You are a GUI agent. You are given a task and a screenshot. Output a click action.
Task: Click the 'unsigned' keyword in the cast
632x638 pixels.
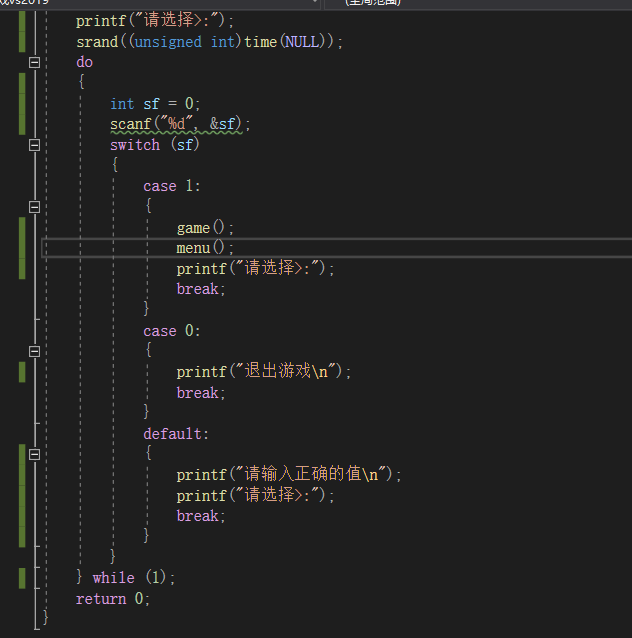coord(168,42)
